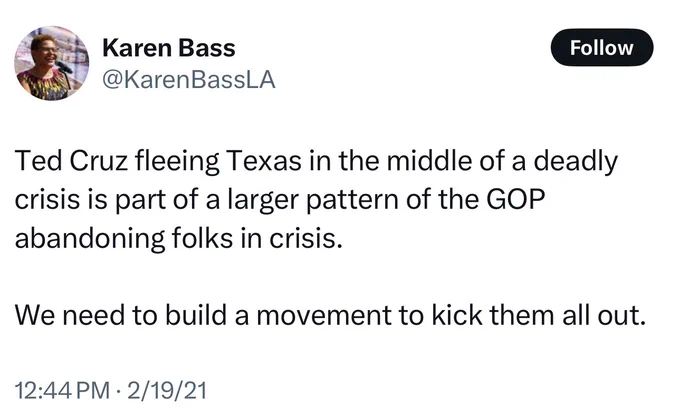
Task: Click the 2/19/21 date
Action: 167,390
